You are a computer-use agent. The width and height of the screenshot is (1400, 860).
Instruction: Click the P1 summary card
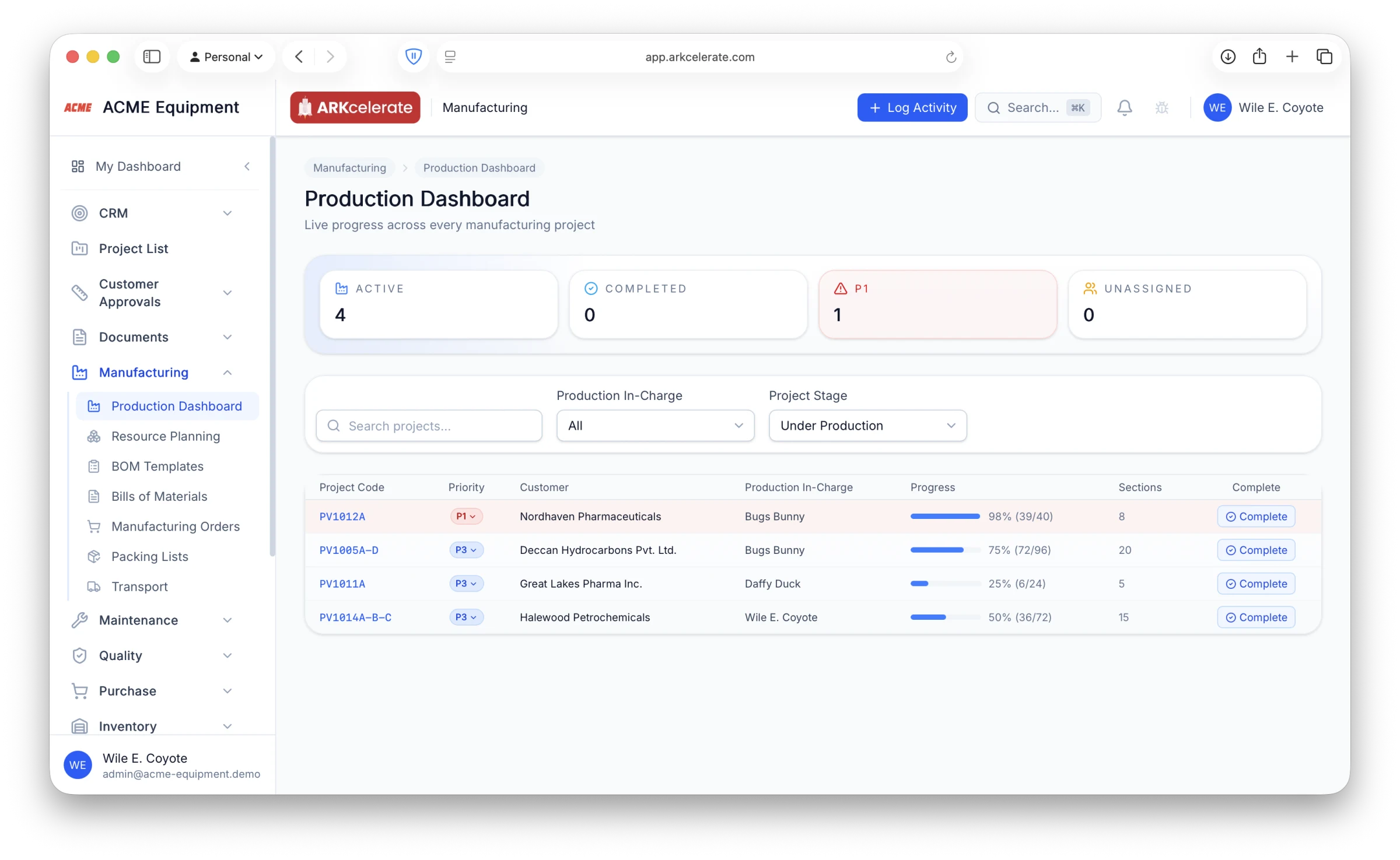click(x=937, y=304)
